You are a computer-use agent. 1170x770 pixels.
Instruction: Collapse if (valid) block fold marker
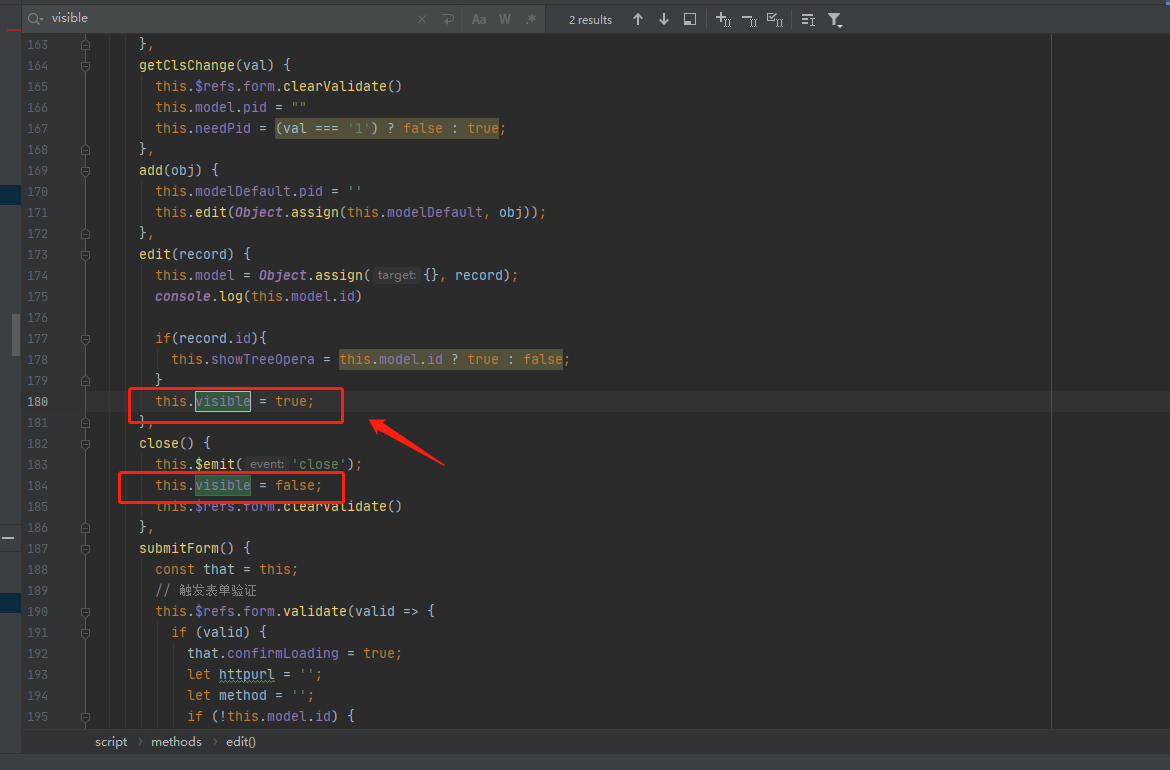click(x=86, y=633)
